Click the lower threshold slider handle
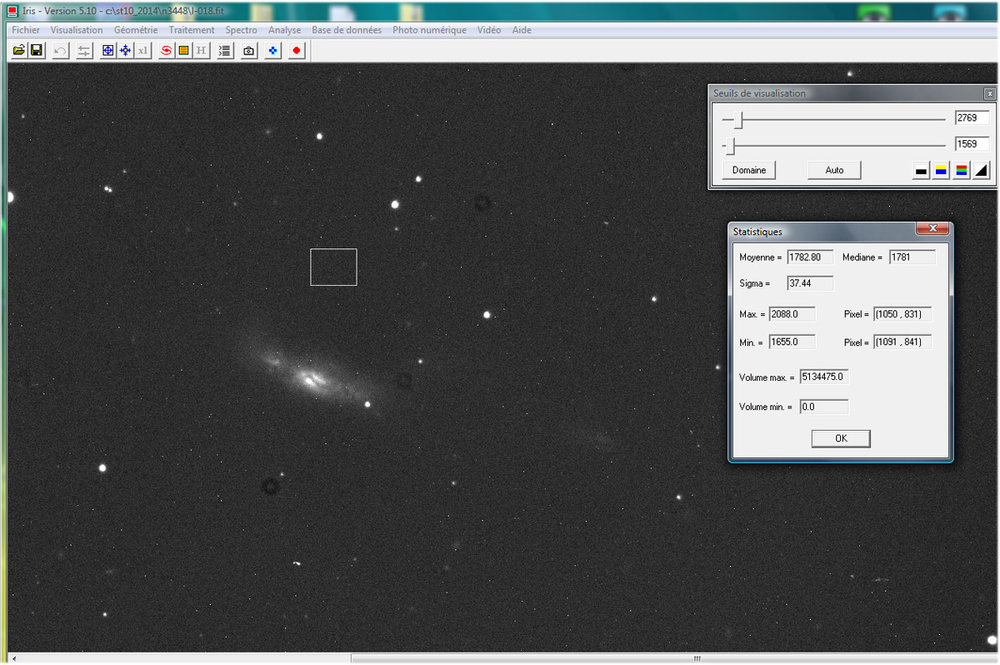 pos(732,146)
